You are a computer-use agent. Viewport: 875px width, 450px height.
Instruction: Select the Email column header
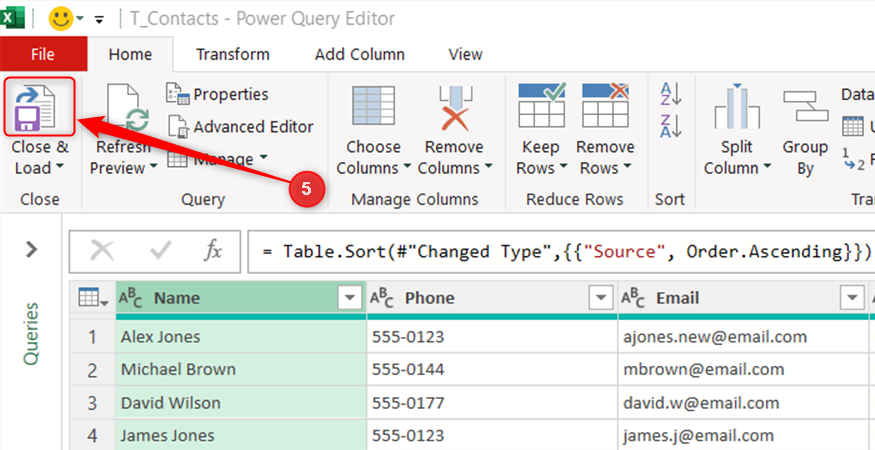[743, 299]
